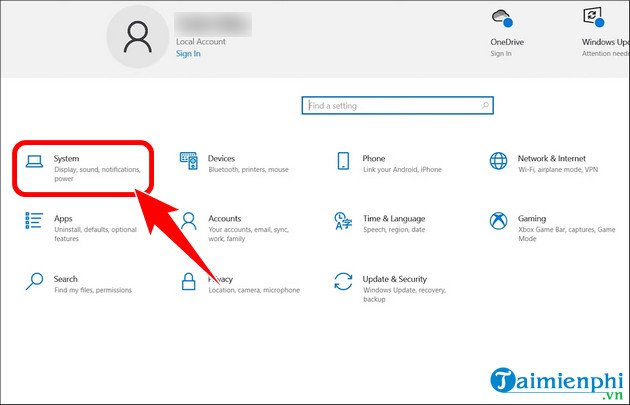Open the System settings label
The width and height of the screenshot is (630, 405).
pyautogui.click(x=66, y=158)
